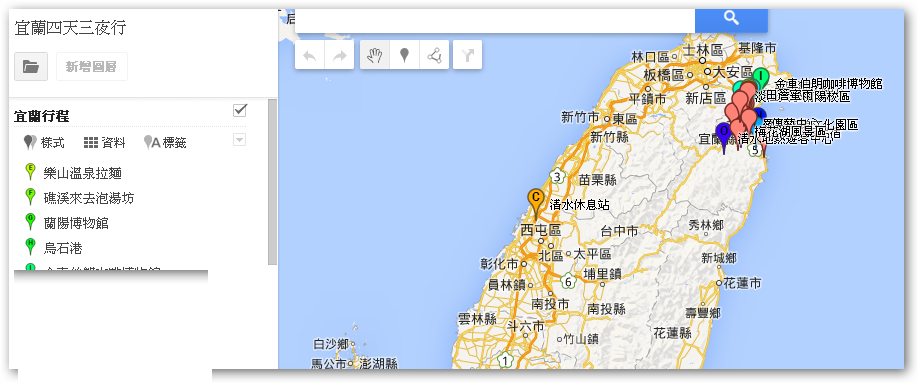This screenshot has height=383, width=918.
Task: Click the 新竹市 label on map
Action: click(x=580, y=118)
